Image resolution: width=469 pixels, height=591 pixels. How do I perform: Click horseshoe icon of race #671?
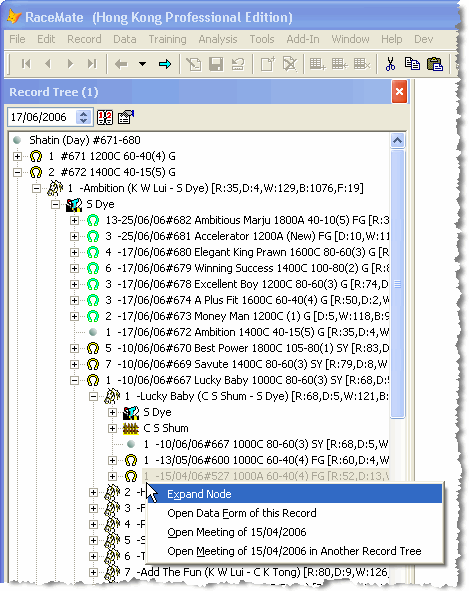(36, 156)
